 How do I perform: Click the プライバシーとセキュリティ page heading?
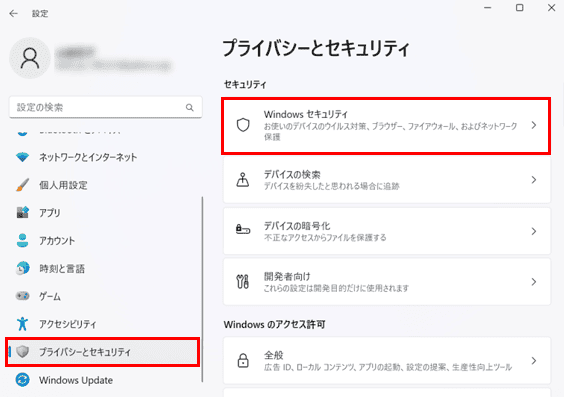316,49
